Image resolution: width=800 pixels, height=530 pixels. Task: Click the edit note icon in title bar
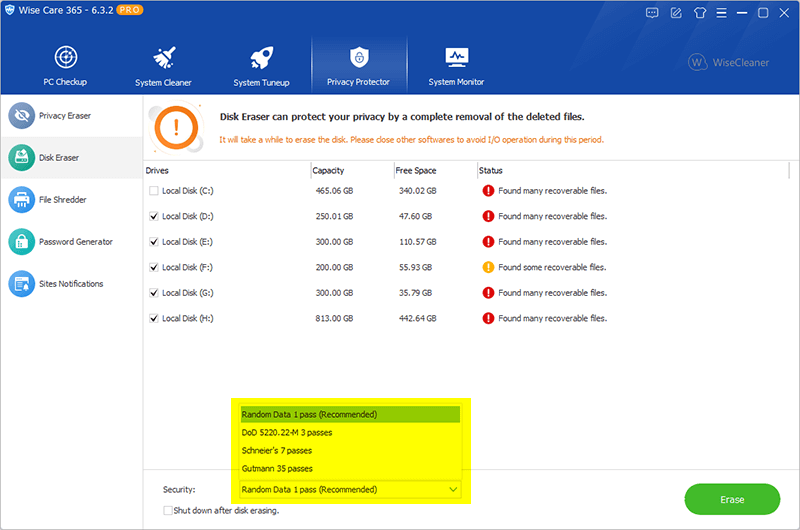point(676,13)
